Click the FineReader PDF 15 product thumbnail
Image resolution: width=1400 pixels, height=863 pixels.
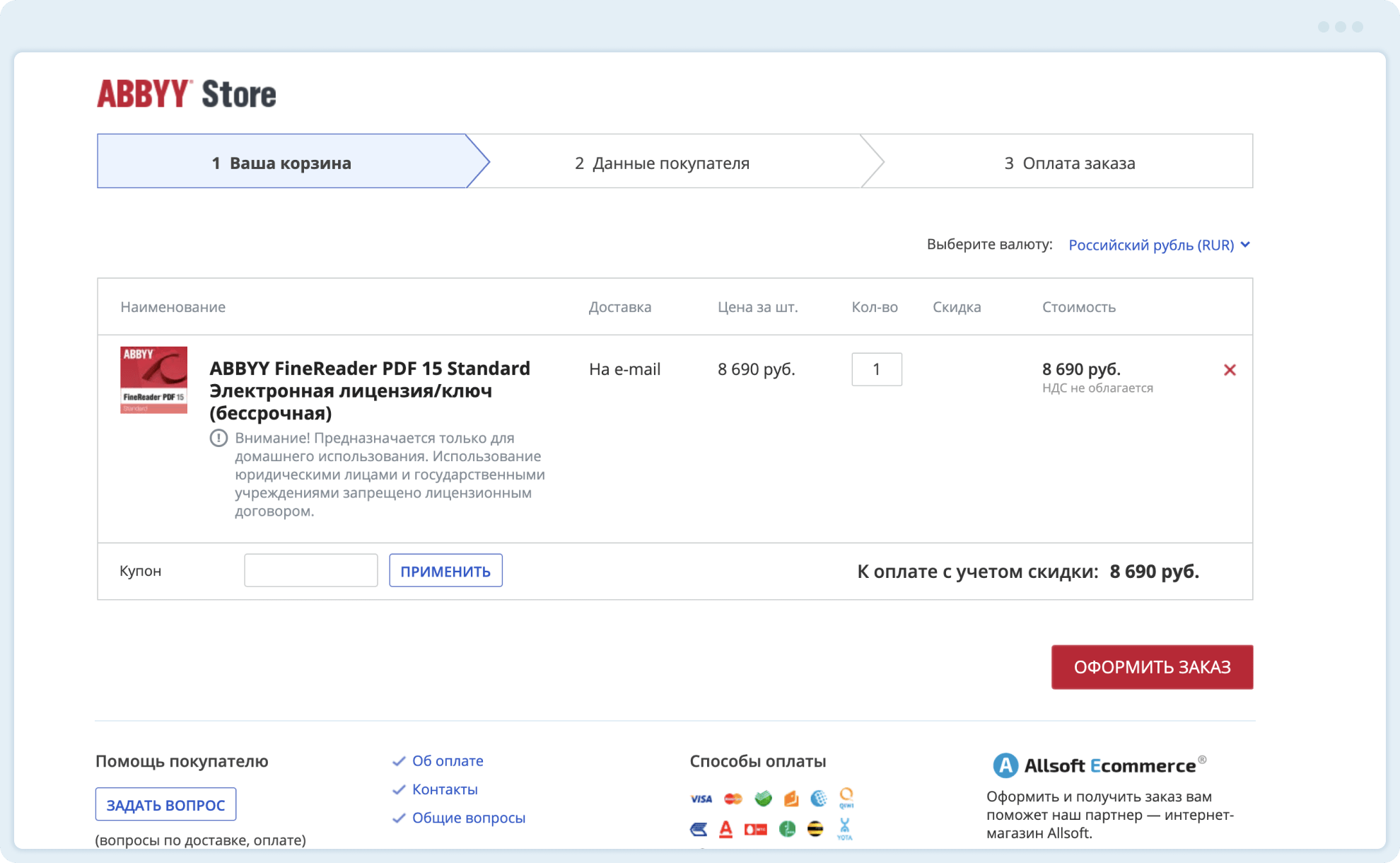pyautogui.click(x=153, y=380)
